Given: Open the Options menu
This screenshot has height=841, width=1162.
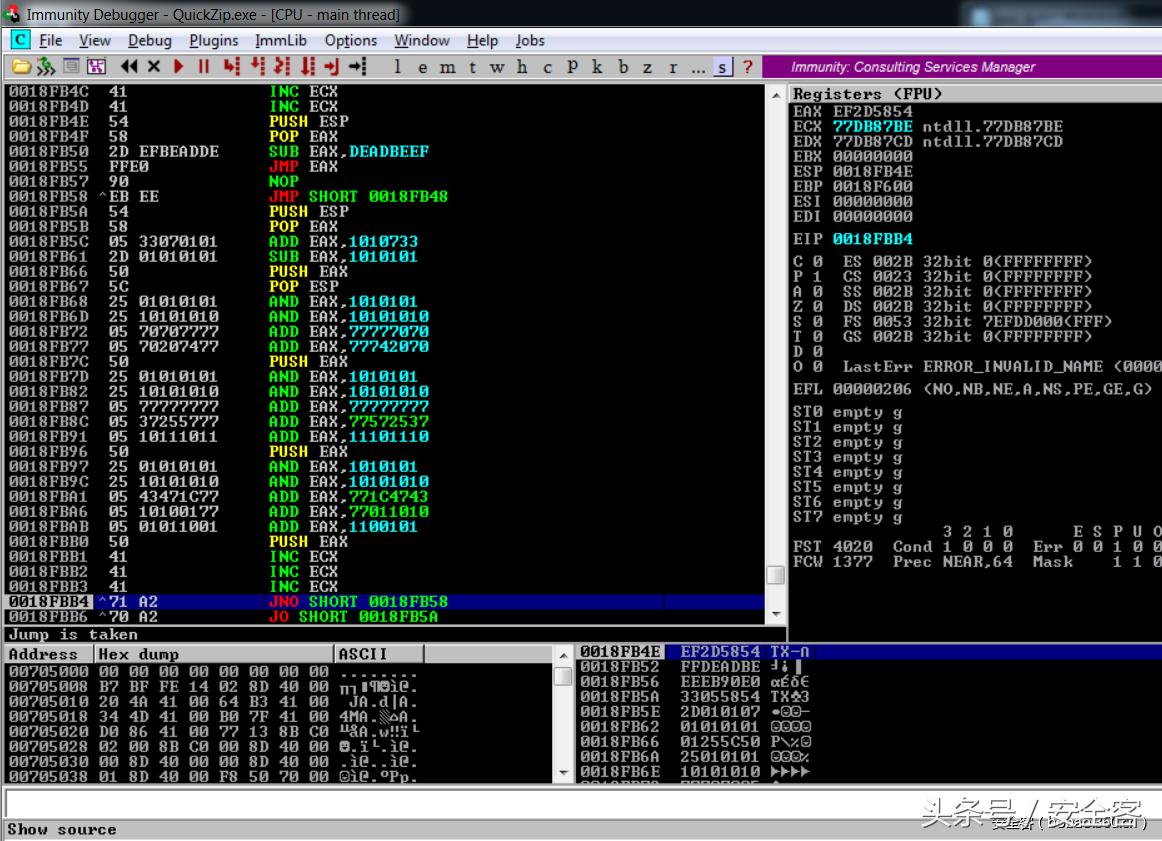Looking at the screenshot, I should click(x=351, y=41).
